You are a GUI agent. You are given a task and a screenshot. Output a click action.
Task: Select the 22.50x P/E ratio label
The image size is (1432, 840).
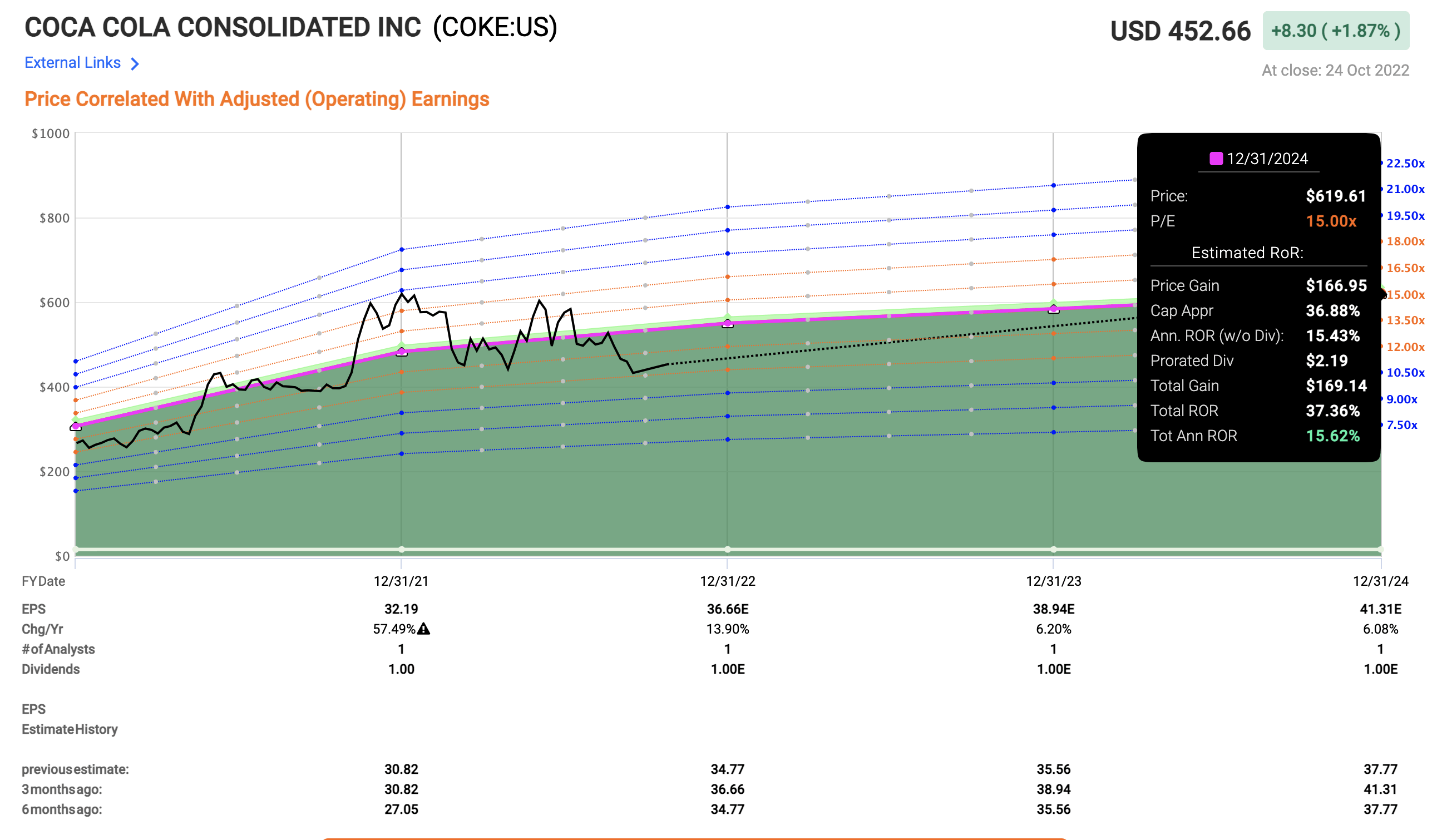tap(1405, 164)
